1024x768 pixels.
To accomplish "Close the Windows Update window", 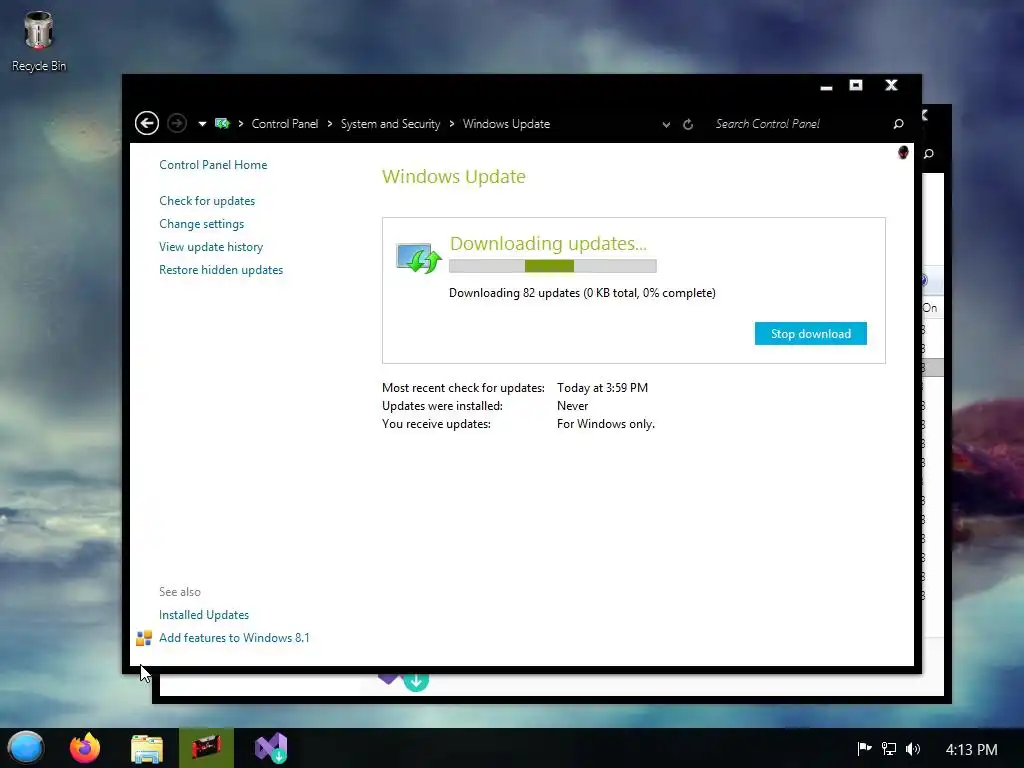I will (x=891, y=86).
